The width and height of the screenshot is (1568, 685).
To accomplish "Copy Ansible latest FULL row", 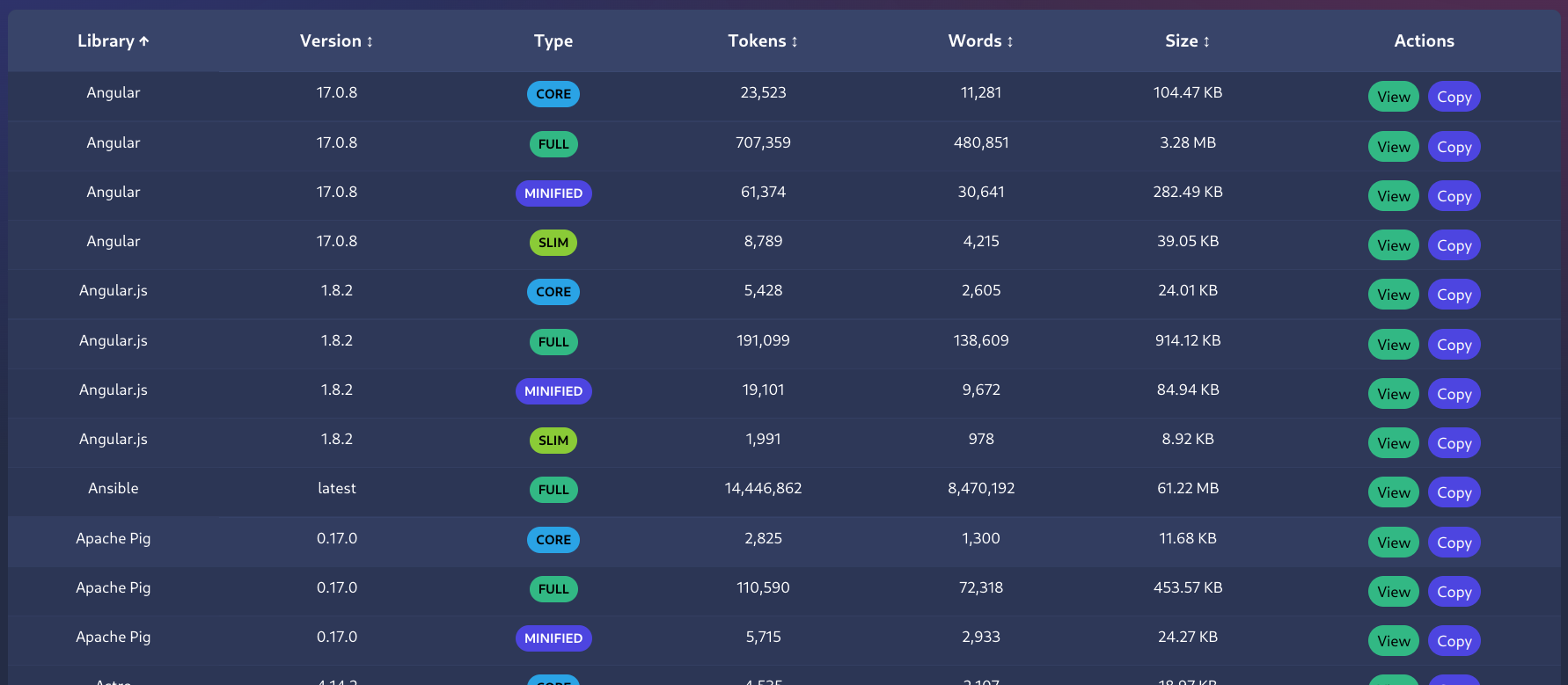I will pyautogui.click(x=1454, y=492).
